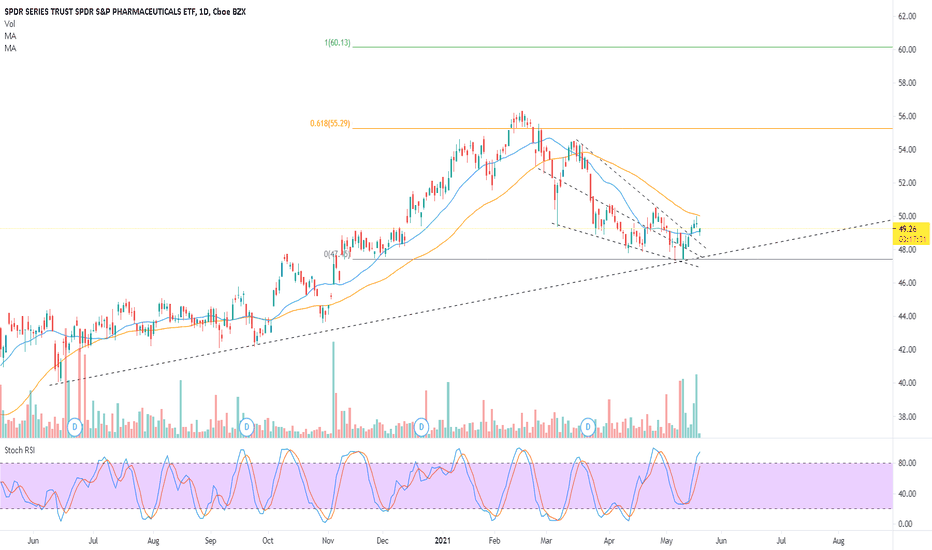
Task: Click the dividend D marker near late June
Action: point(75,426)
